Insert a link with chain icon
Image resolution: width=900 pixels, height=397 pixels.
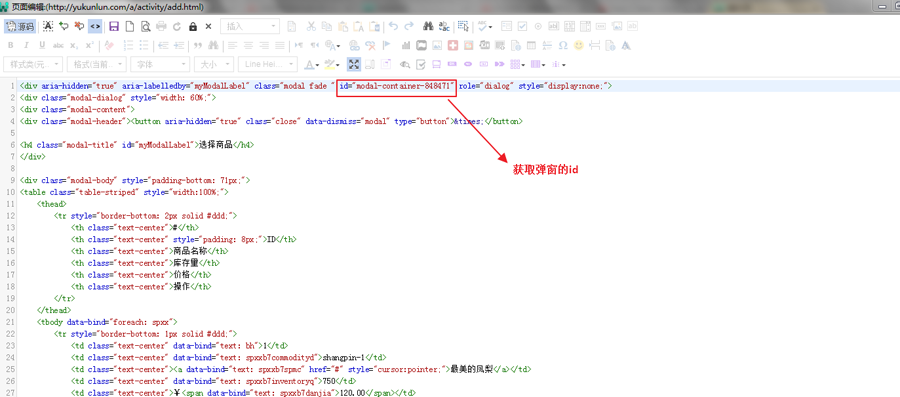coord(354,45)
